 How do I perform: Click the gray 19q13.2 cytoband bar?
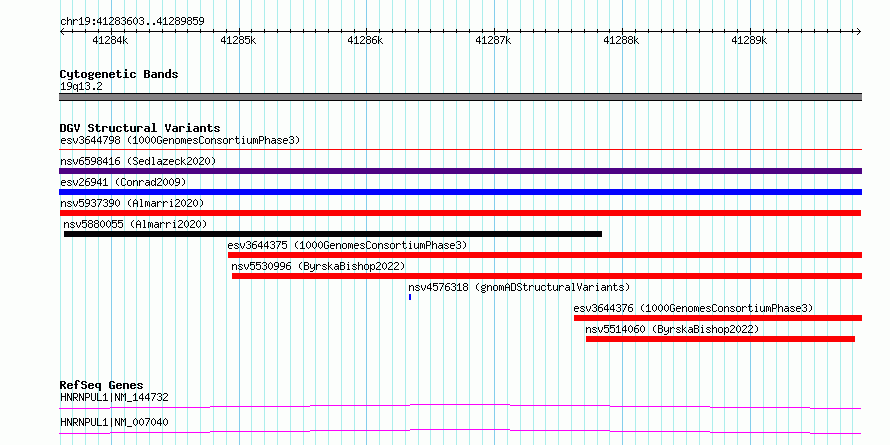pos(460,97)
